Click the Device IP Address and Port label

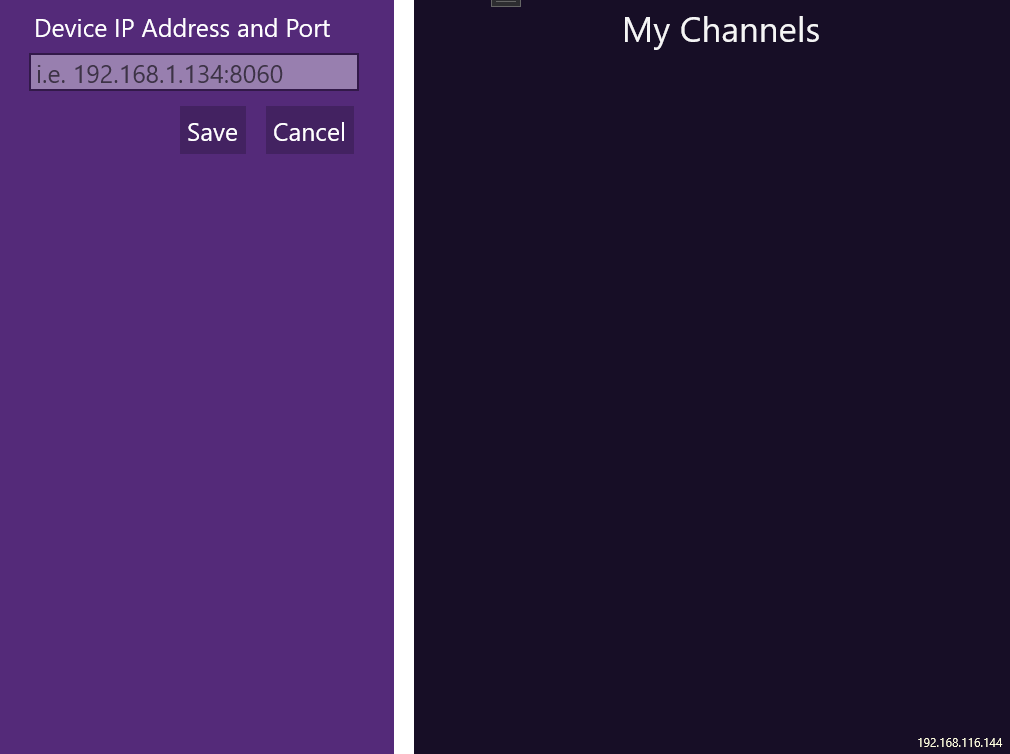pos(182,28)
